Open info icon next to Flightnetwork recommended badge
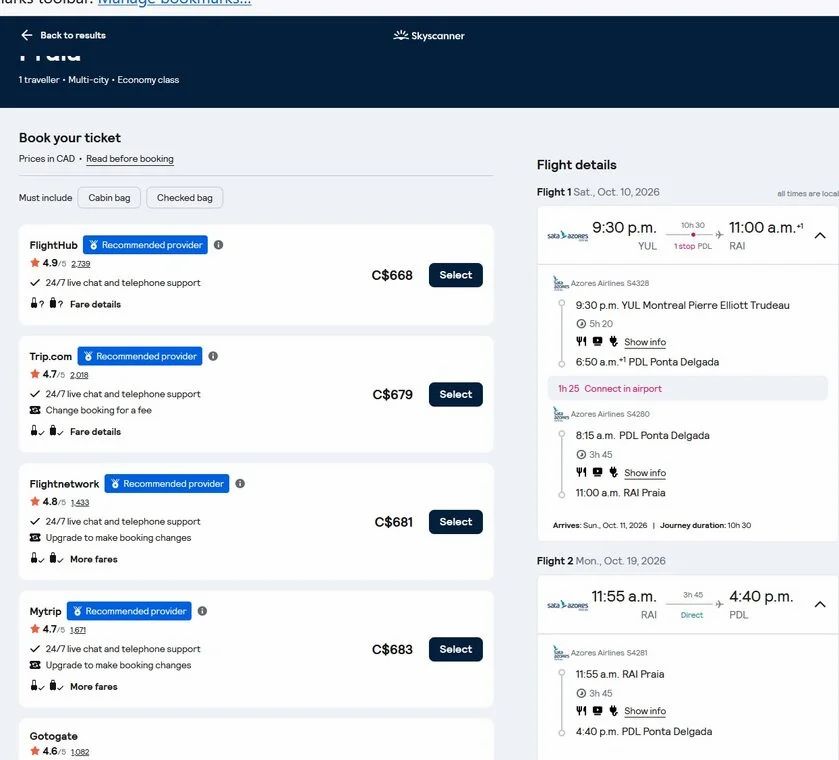Screen dimensions: 839x760 pyautogui.click(x=240, y=483)
